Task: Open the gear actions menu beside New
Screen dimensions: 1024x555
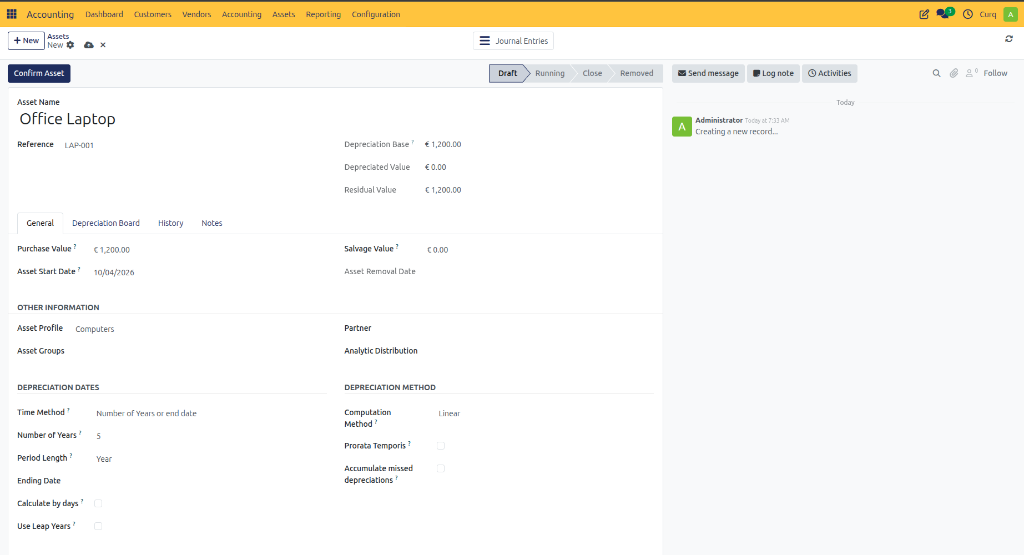Action: [x=71, y=45]
